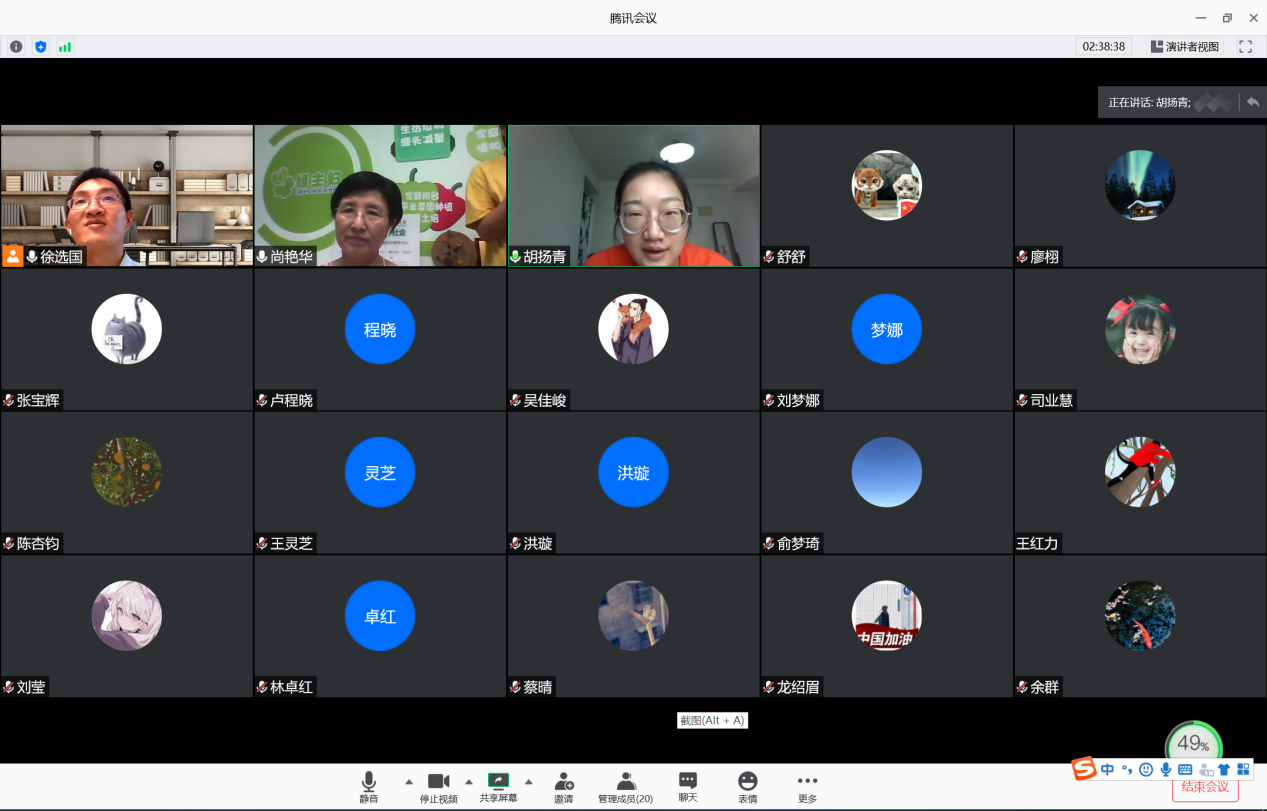Open the 邀请 invite icon

coord(564,786)
